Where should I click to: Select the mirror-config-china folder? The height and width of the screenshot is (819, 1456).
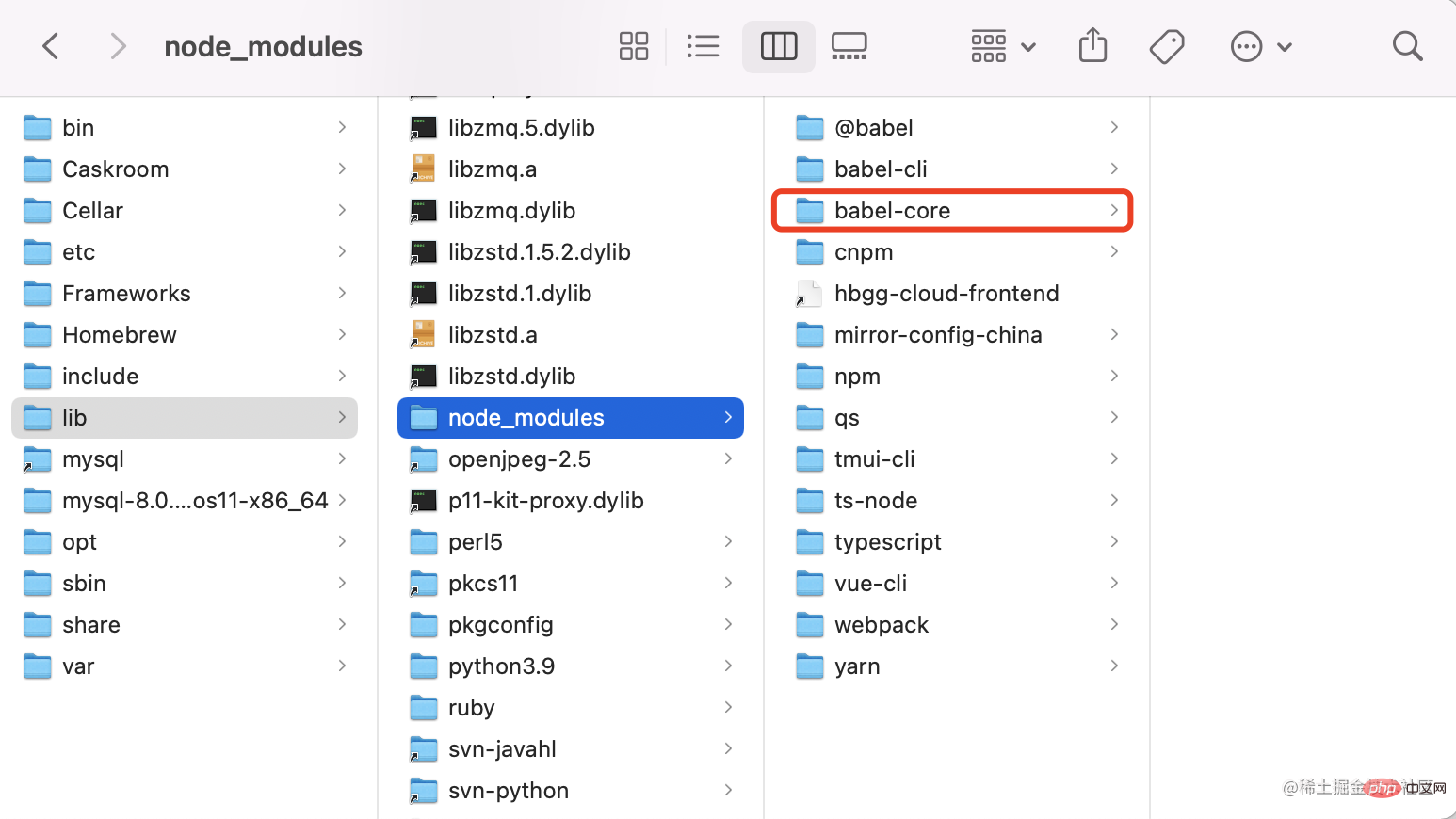pyautogui.click(x=957, y=334)
